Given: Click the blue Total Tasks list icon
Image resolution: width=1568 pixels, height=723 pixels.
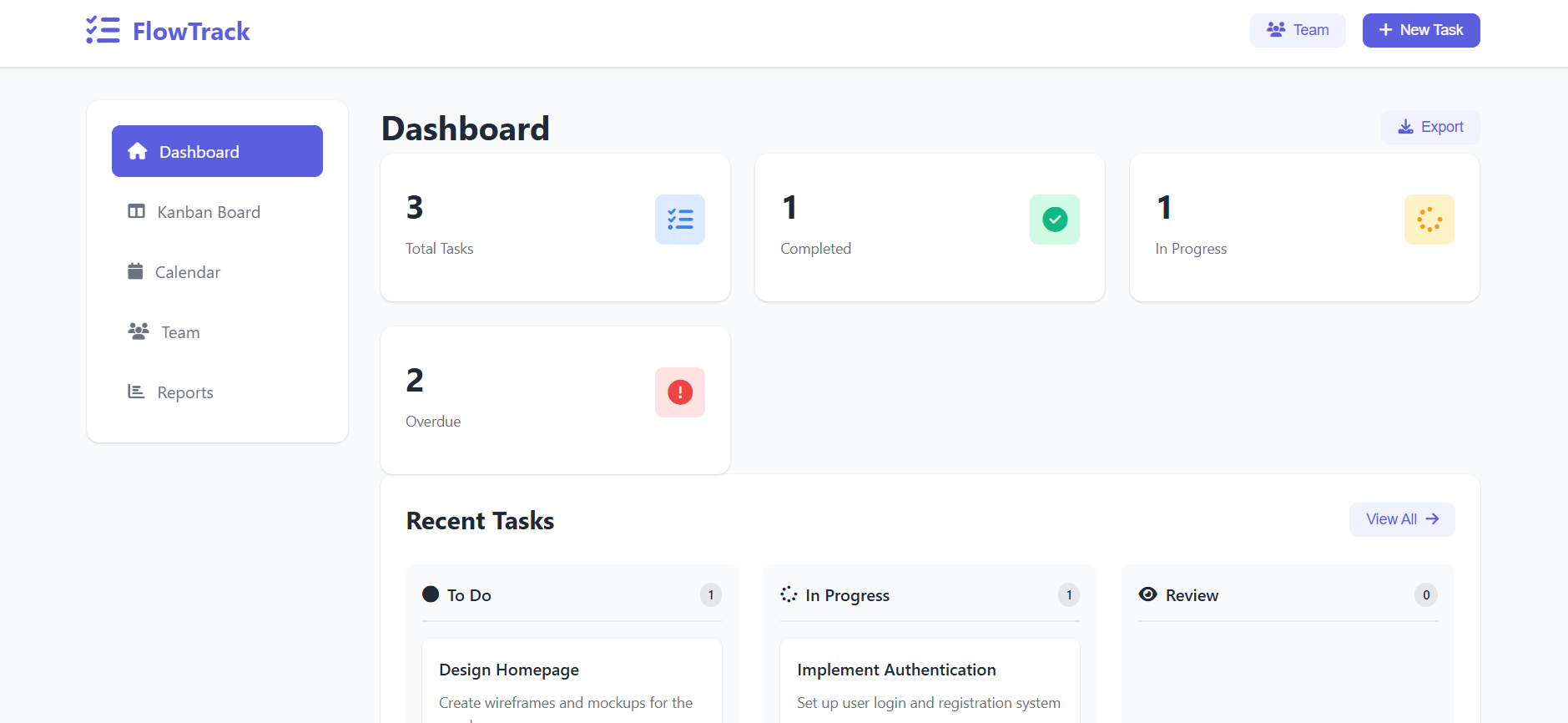Looking at the screenshot, I should [679, 220].
